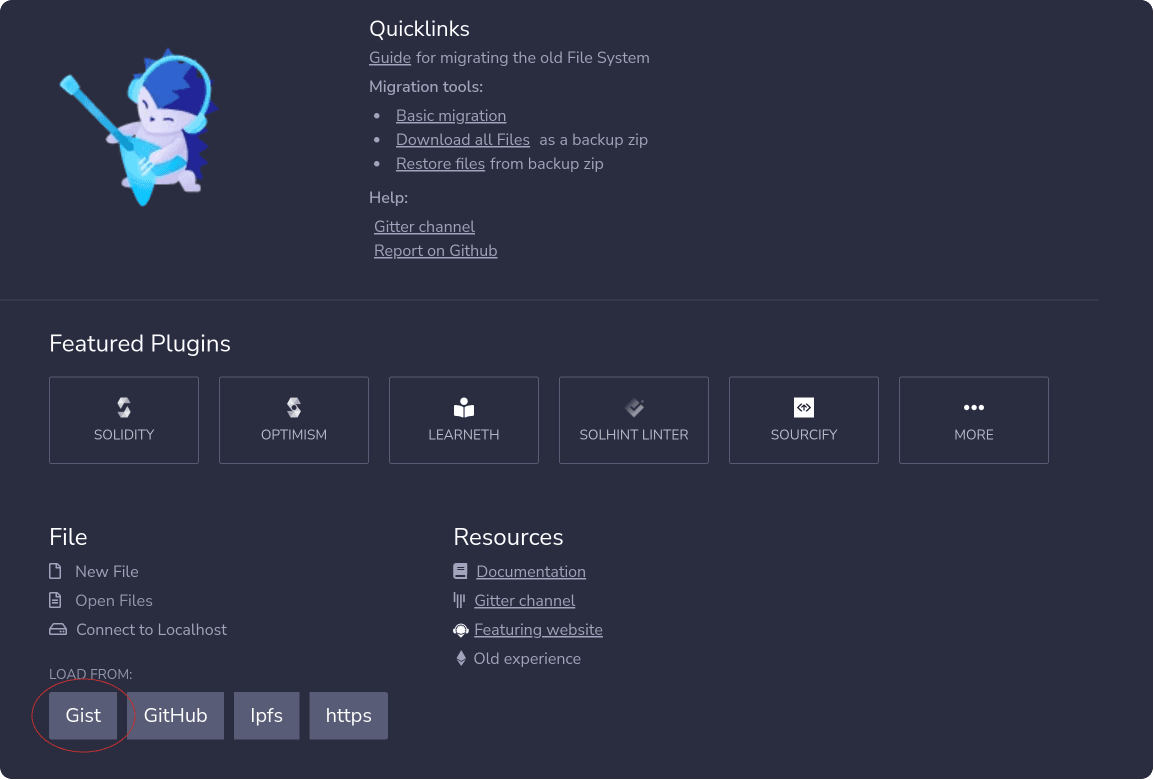Choose Open Files option
This screenshot has height=780, width=1154.
coord(114,600)
